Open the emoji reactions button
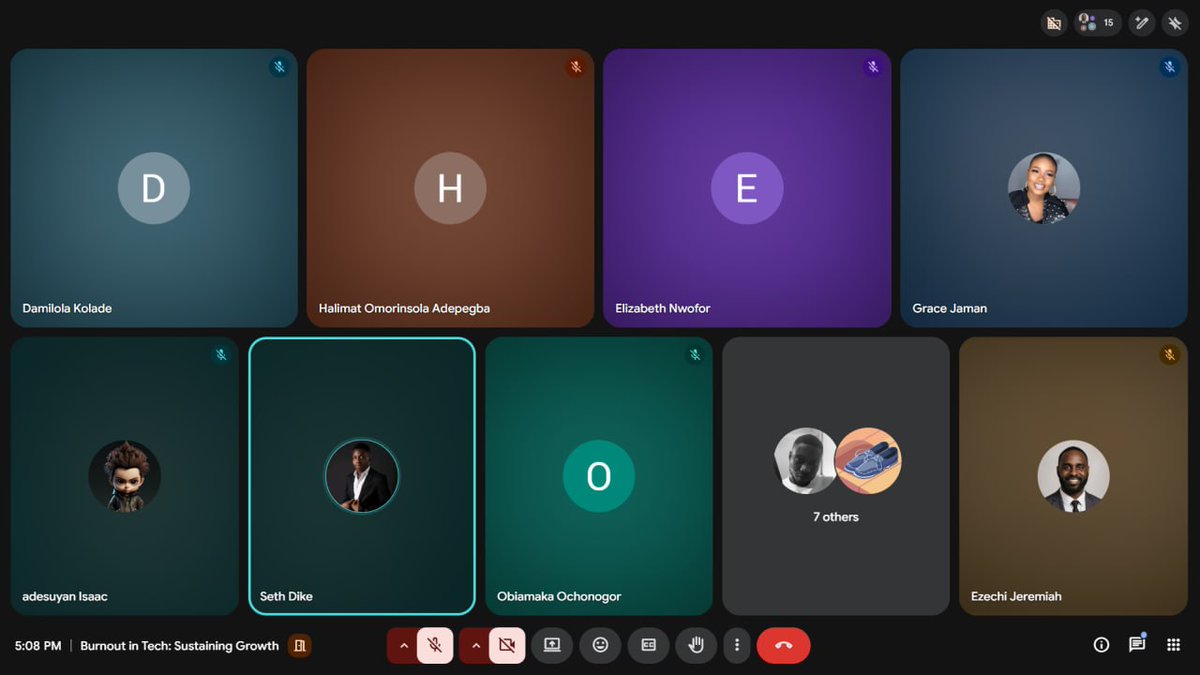 pyautogui.click(x=600, y=646)
